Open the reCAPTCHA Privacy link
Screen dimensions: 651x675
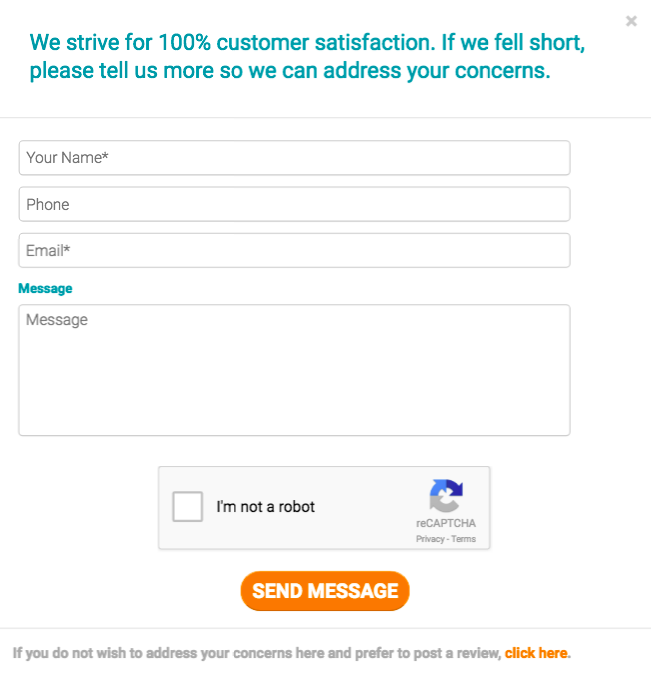[x=430, y=539]
